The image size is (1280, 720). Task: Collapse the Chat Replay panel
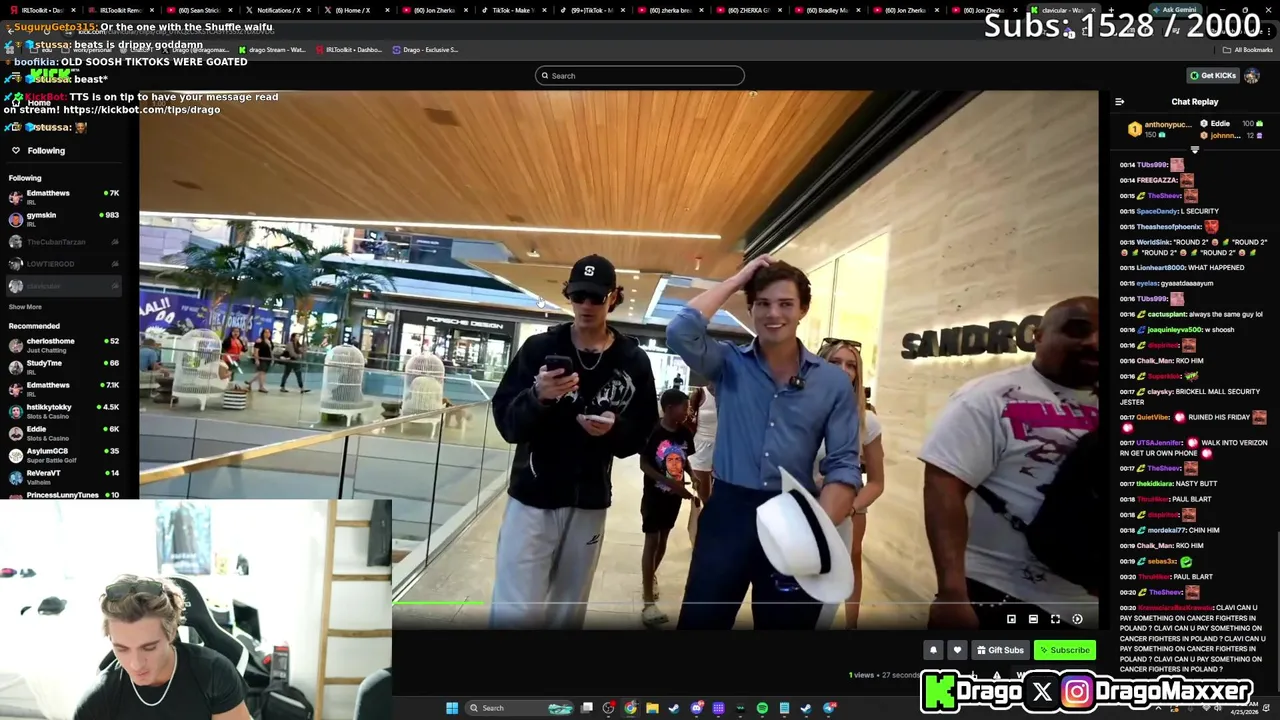tap(1119, 102)
